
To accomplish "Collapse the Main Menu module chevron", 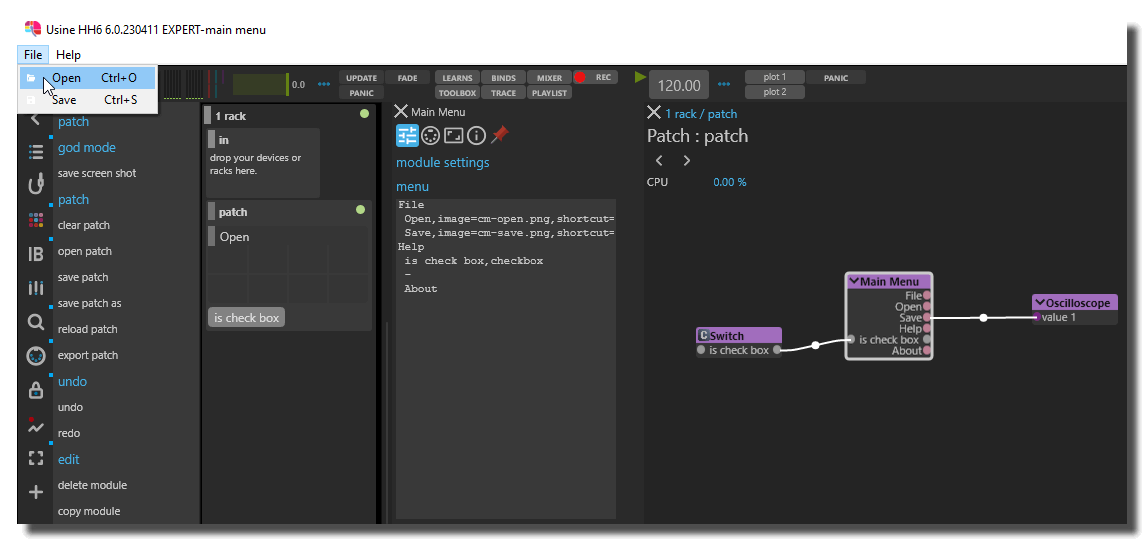I will coord(853,281).
